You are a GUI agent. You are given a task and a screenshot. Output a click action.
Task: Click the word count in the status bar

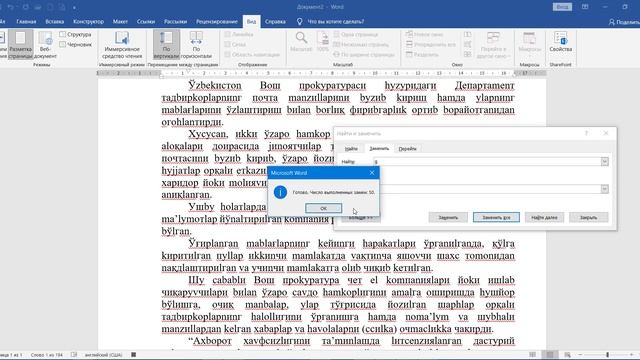tap(47, 355)
